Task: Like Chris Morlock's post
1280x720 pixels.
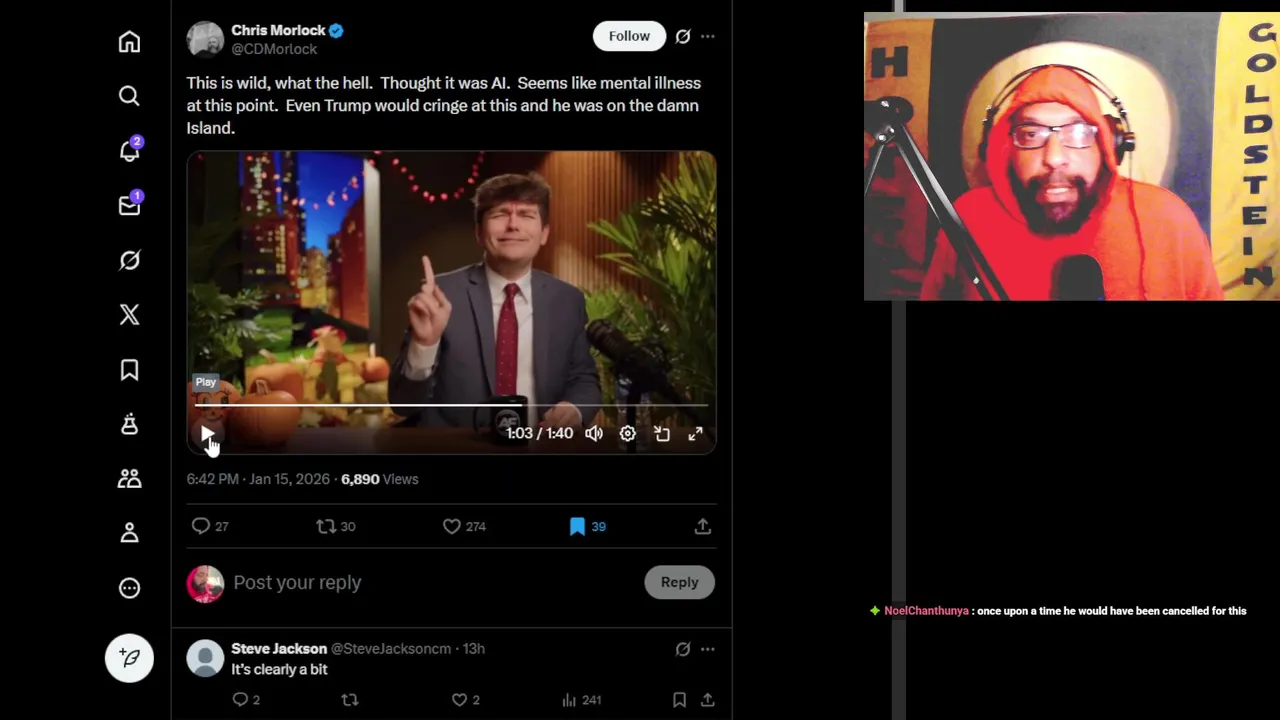Action: 452,526
